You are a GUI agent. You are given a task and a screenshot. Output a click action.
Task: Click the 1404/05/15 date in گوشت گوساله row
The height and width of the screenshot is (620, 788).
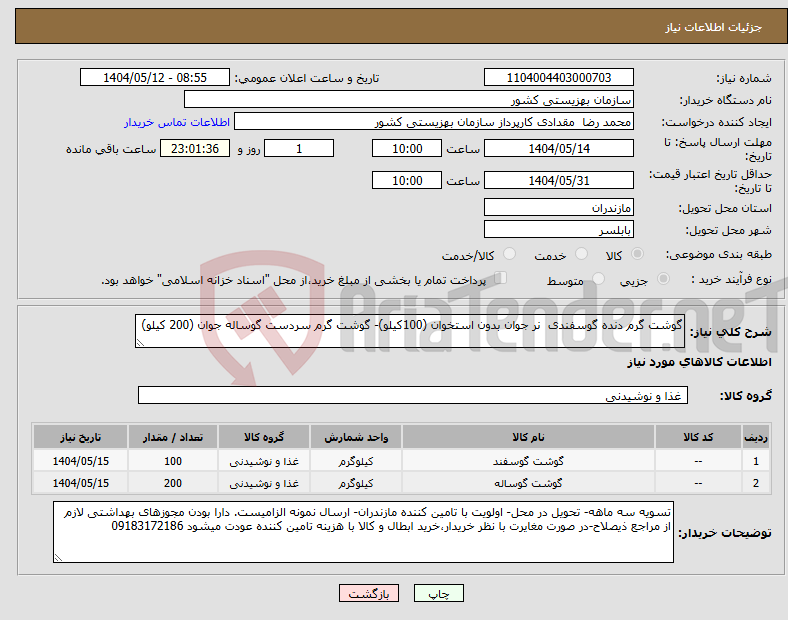tap(80, 483)
